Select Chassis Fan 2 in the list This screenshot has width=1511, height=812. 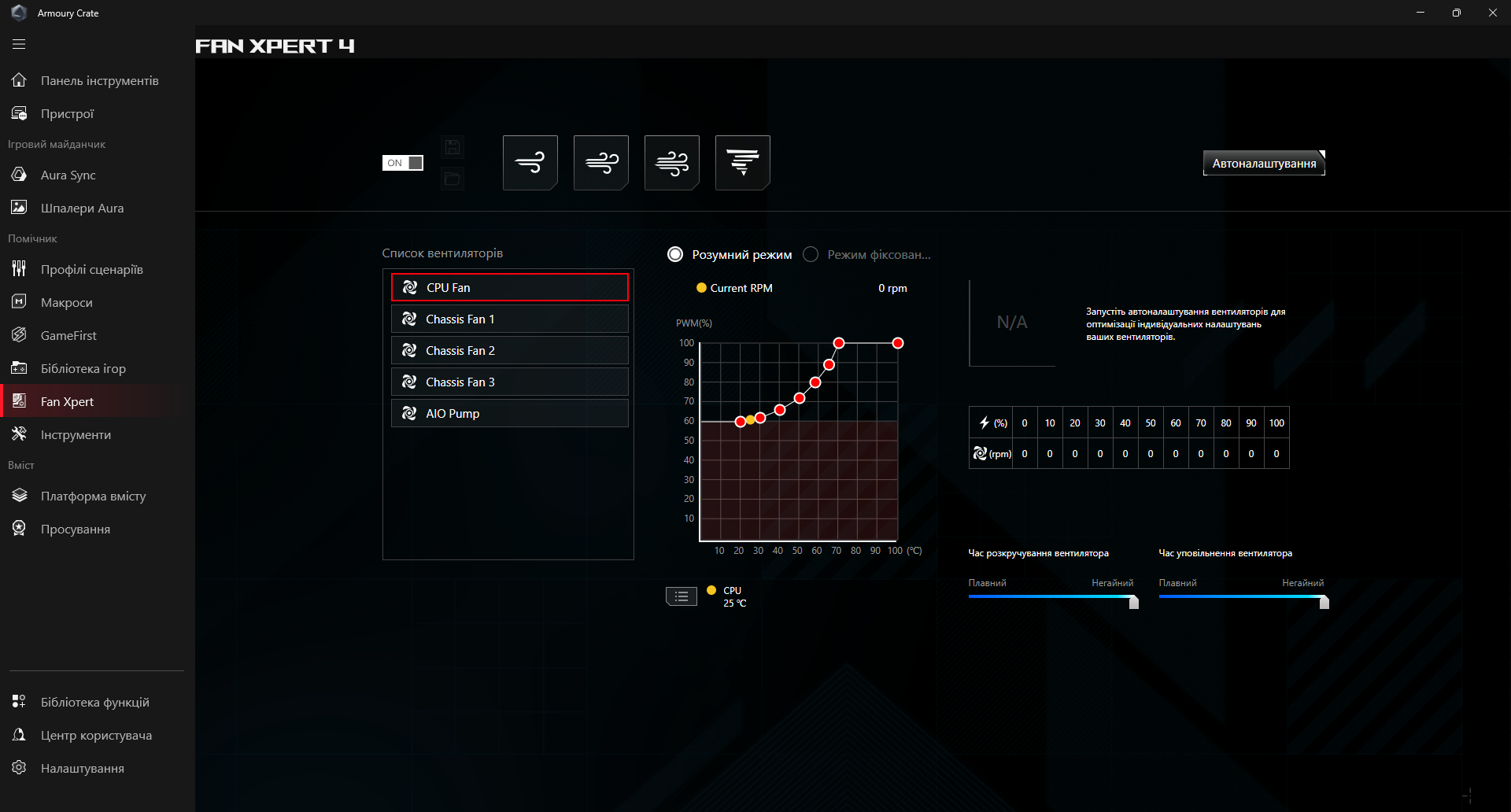(x=510, y=350)
